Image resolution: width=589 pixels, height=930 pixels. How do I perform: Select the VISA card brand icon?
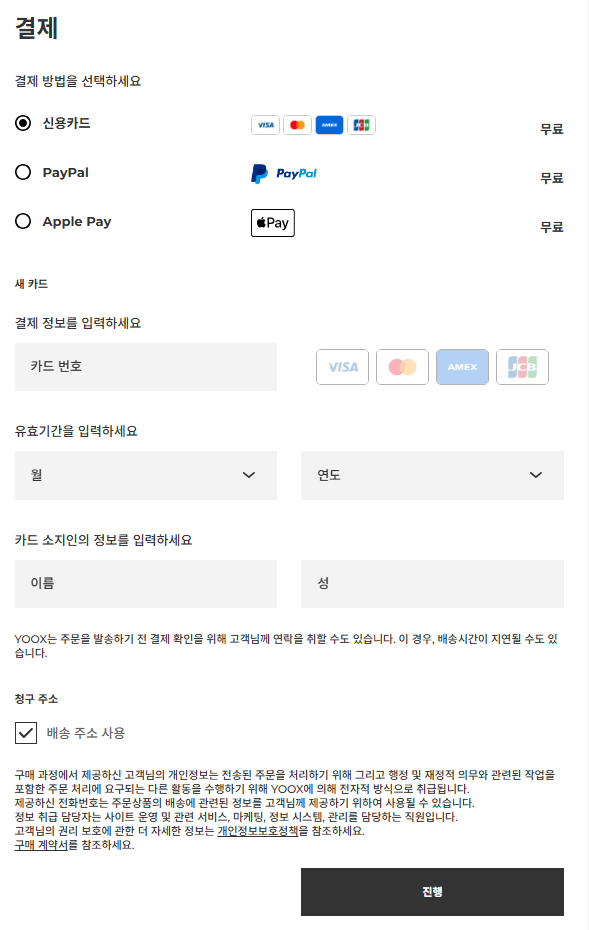click(x=265, y=125)
